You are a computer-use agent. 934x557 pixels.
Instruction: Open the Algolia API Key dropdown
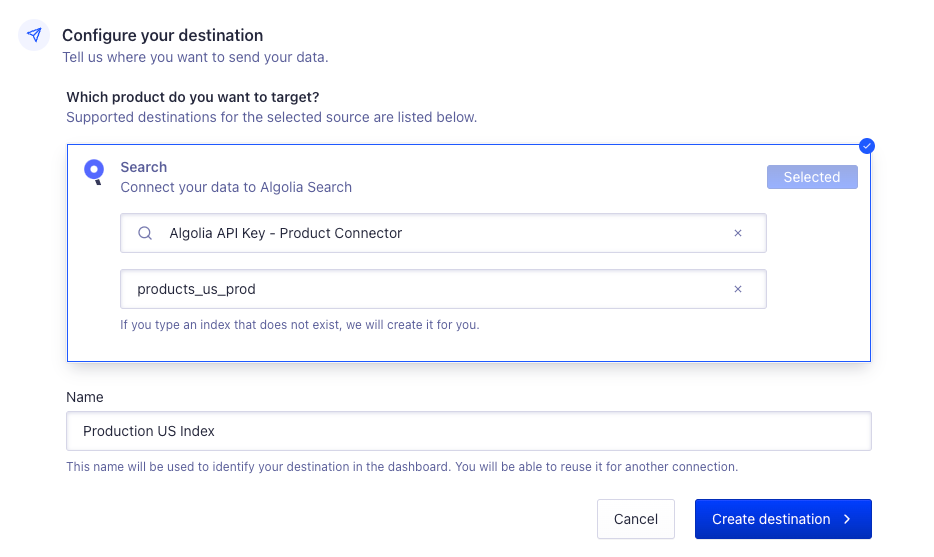[440, 233]
